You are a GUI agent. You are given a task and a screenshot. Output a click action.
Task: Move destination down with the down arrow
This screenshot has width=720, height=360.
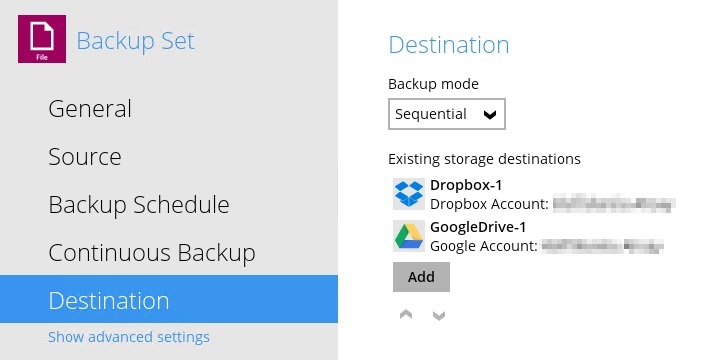coord(439,315)
